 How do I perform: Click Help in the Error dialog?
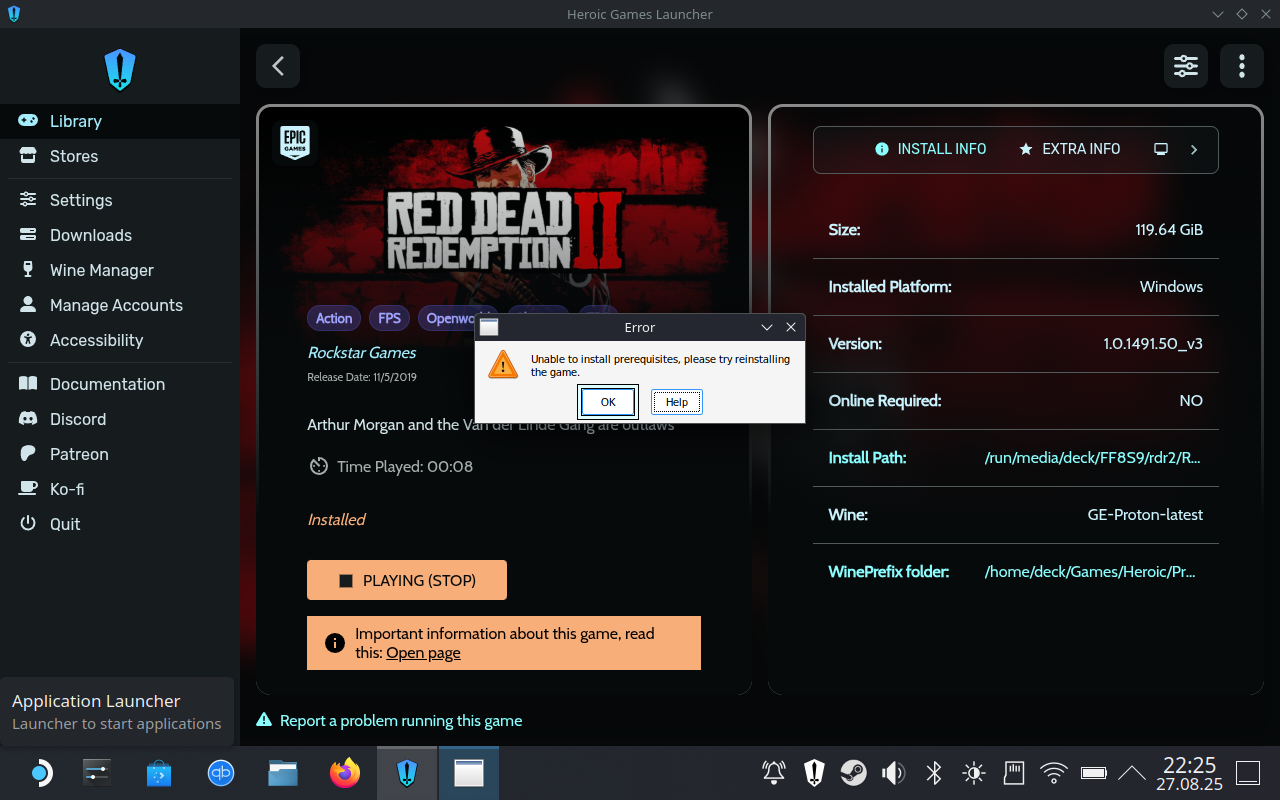tap(677, 402)
